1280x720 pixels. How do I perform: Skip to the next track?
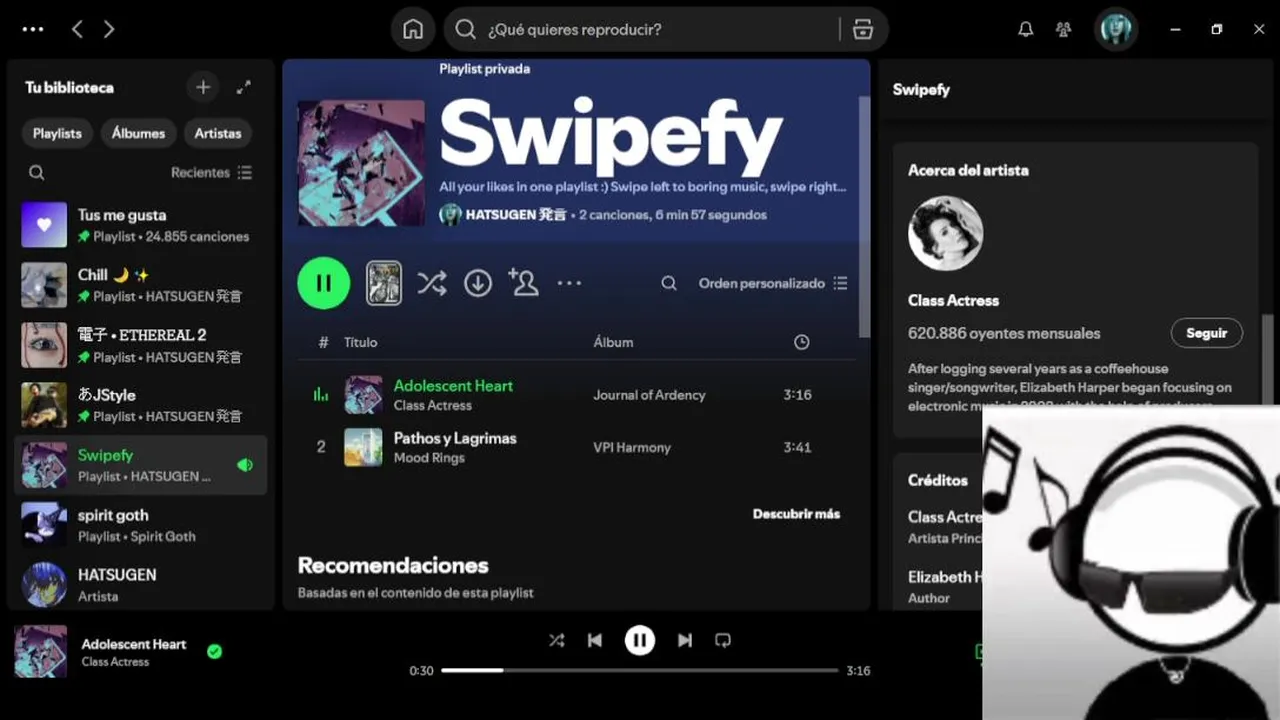[685, 640]
